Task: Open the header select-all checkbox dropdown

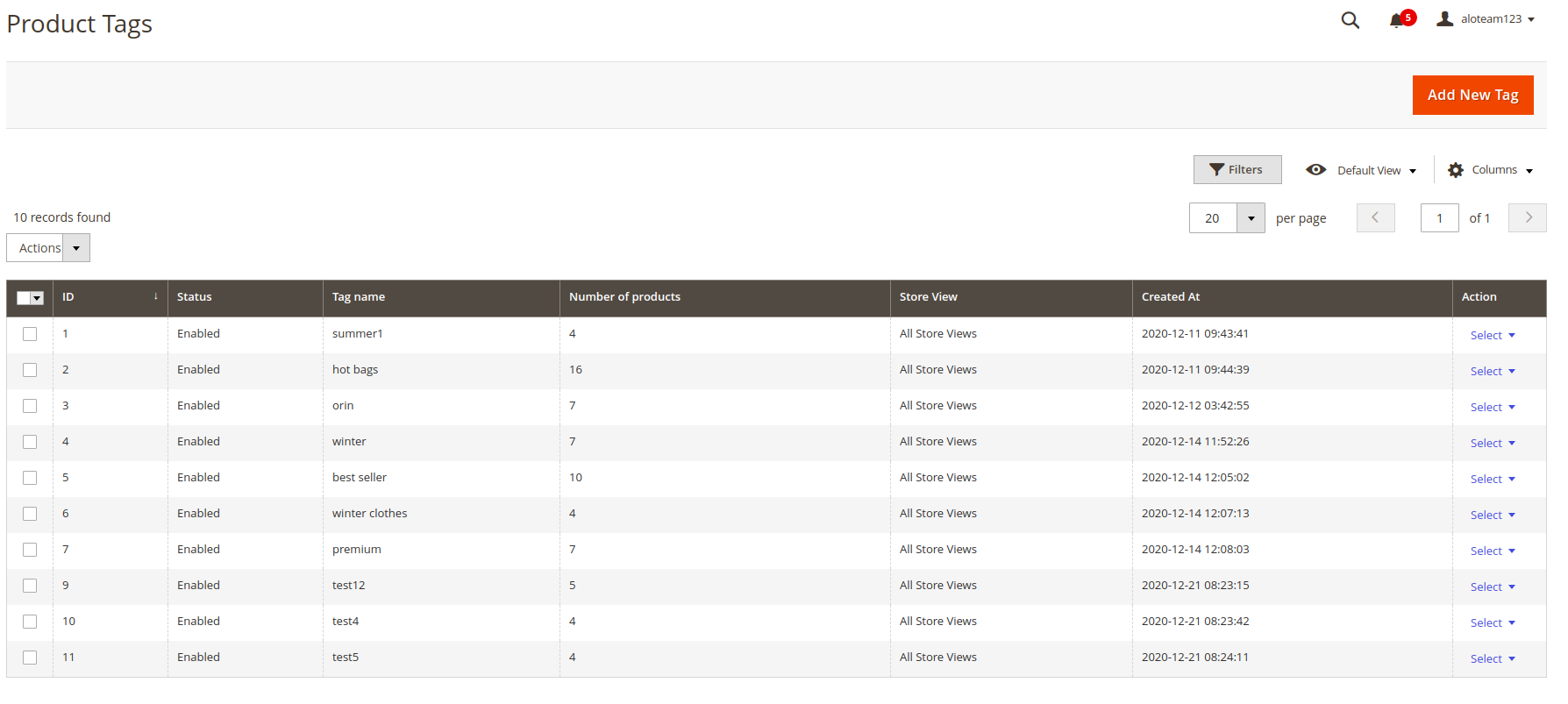Action: (x=37, y=298)
